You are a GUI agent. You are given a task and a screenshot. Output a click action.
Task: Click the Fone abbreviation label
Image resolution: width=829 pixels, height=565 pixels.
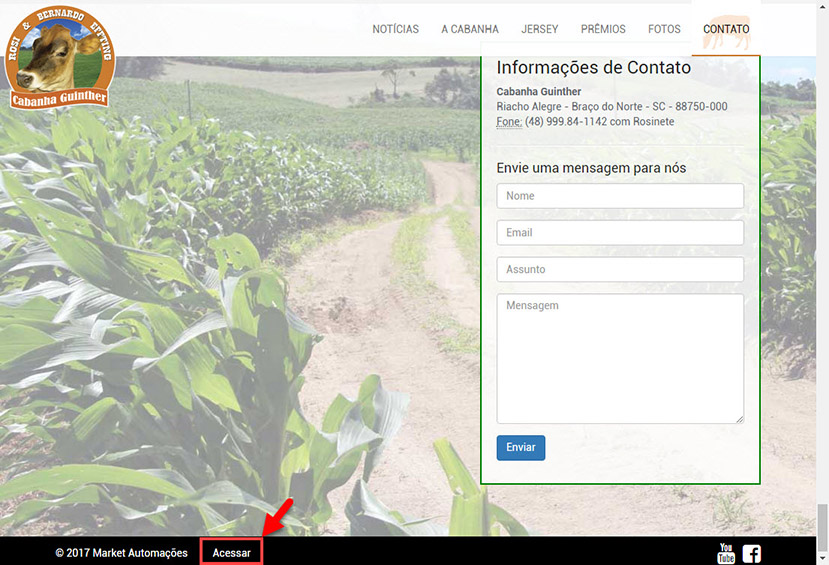pos(509,122)
